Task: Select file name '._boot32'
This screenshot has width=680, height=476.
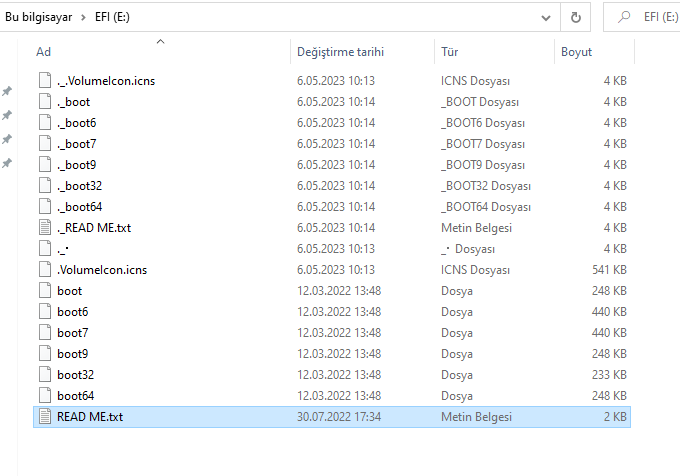Action: tap(79, 186)
